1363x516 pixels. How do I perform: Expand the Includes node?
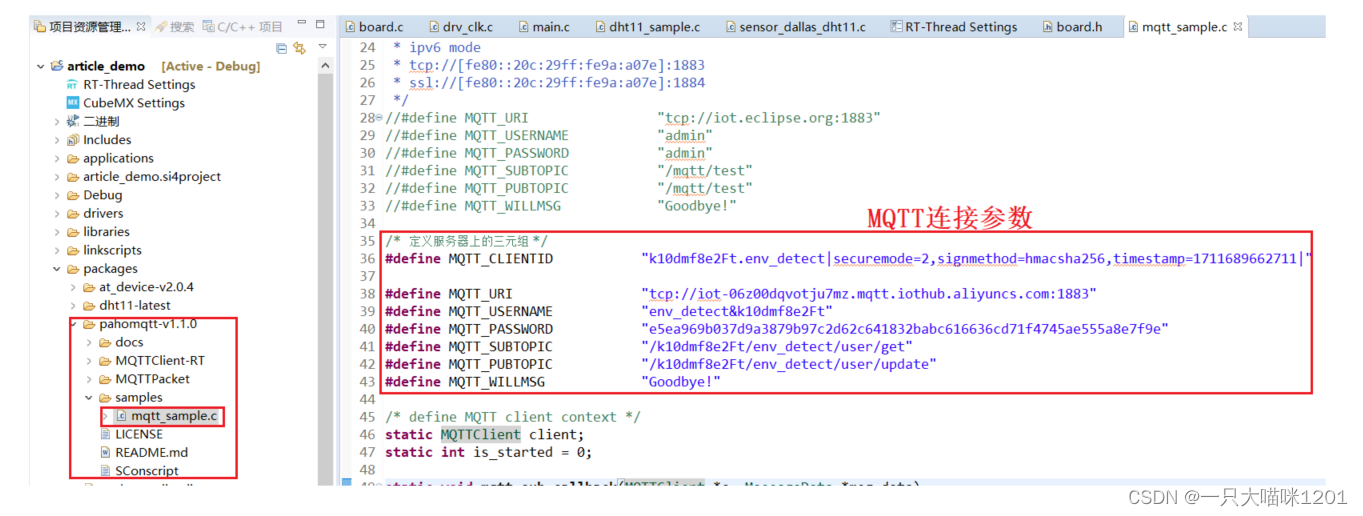pyautogui.click(x=57, y=140)
